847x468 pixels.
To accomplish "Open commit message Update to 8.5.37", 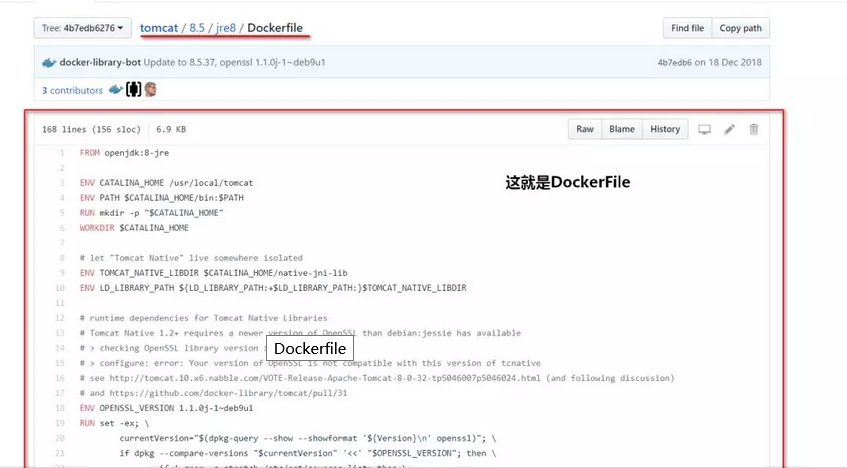I will 234,62.
